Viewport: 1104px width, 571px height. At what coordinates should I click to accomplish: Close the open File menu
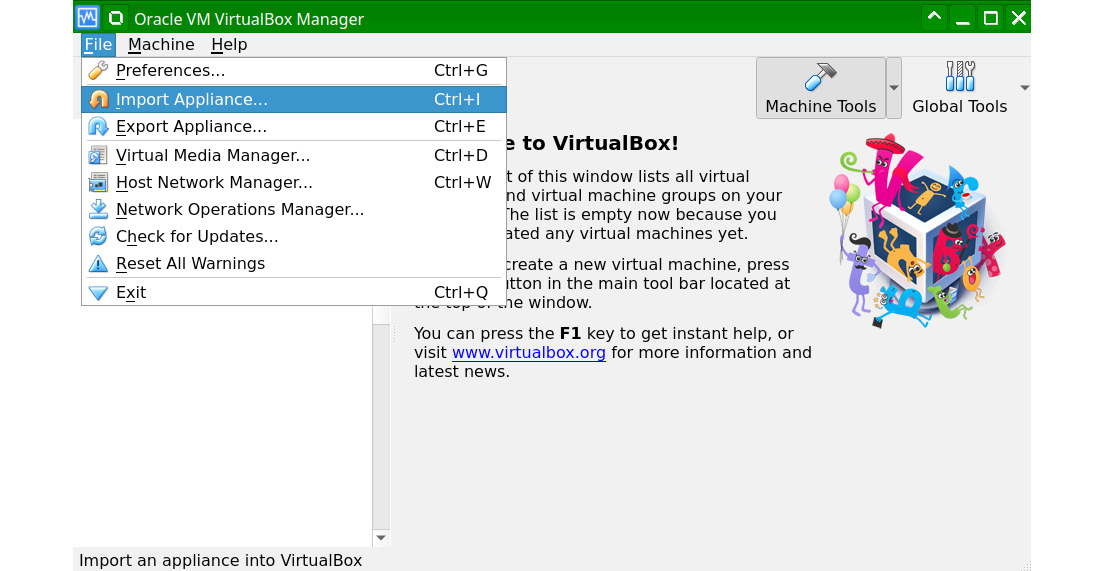98,45
